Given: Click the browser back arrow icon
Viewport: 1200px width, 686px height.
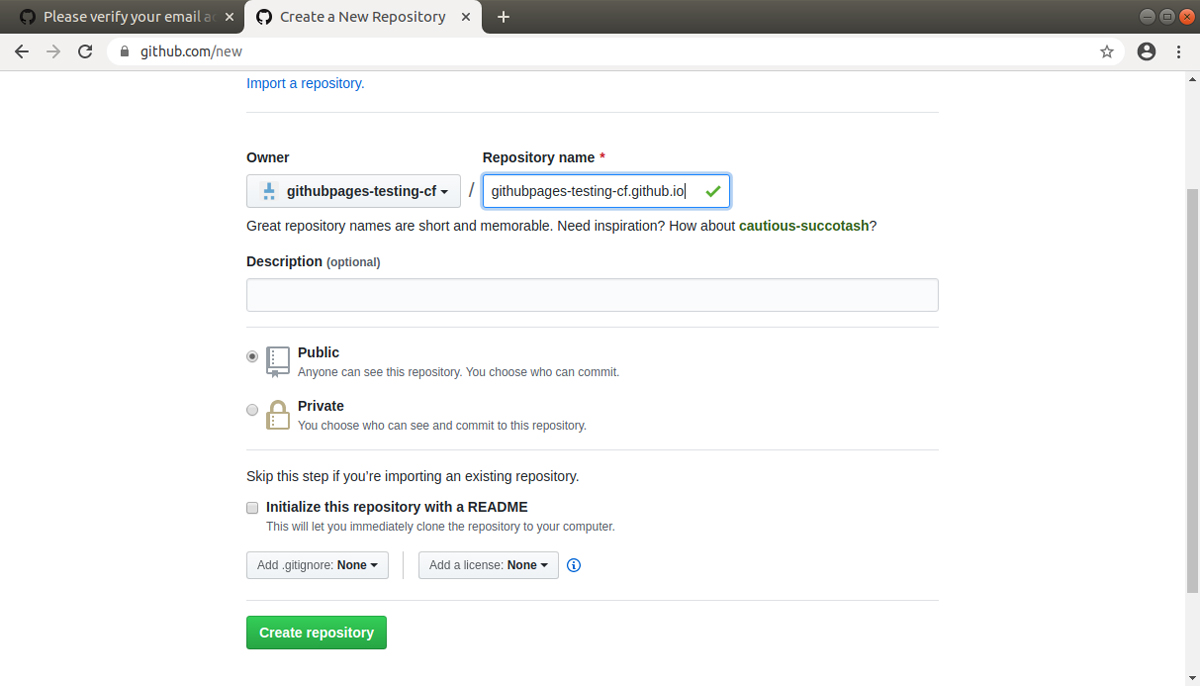Looking at the screenshot, I should click(21, 50).
